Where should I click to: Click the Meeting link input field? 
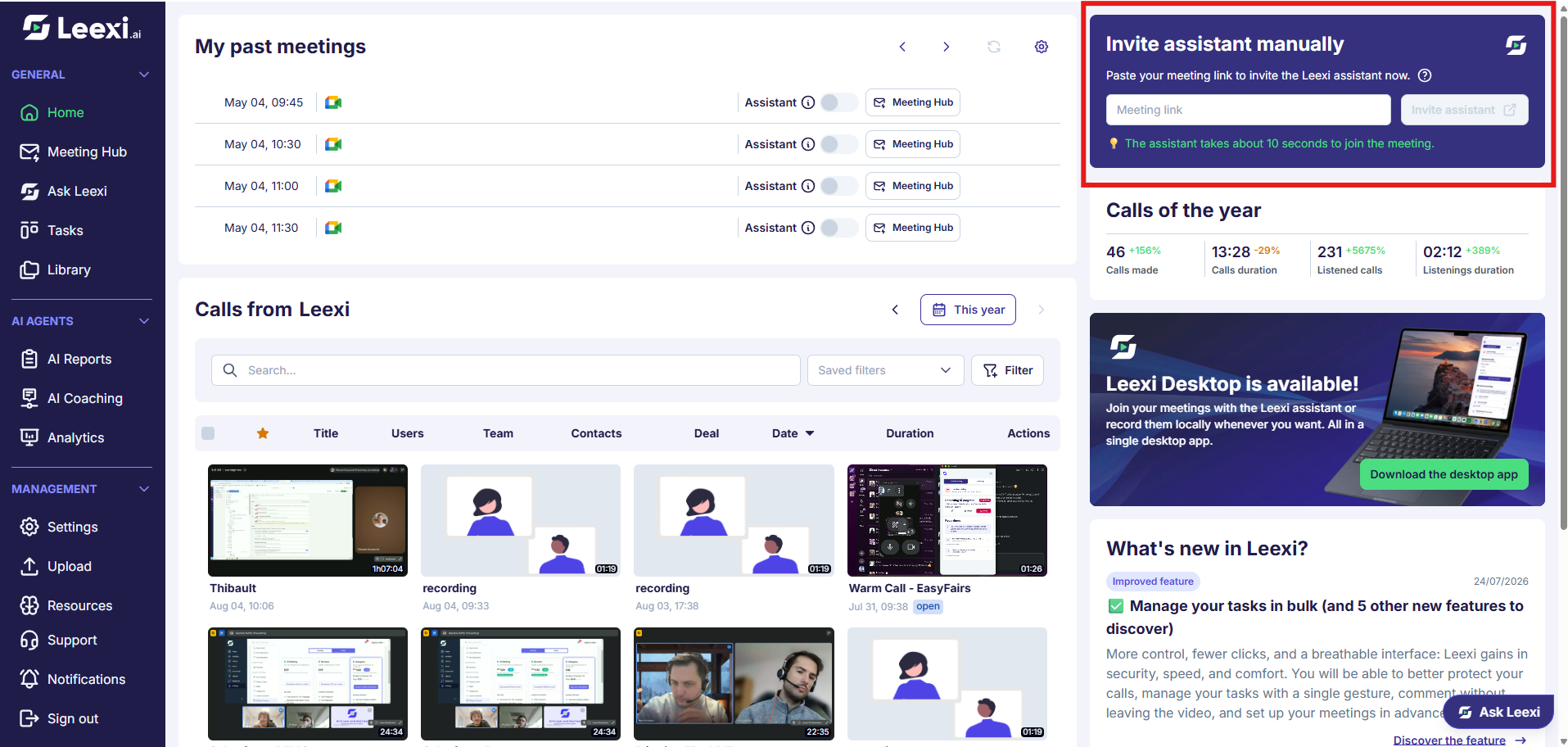point(1248,110)
